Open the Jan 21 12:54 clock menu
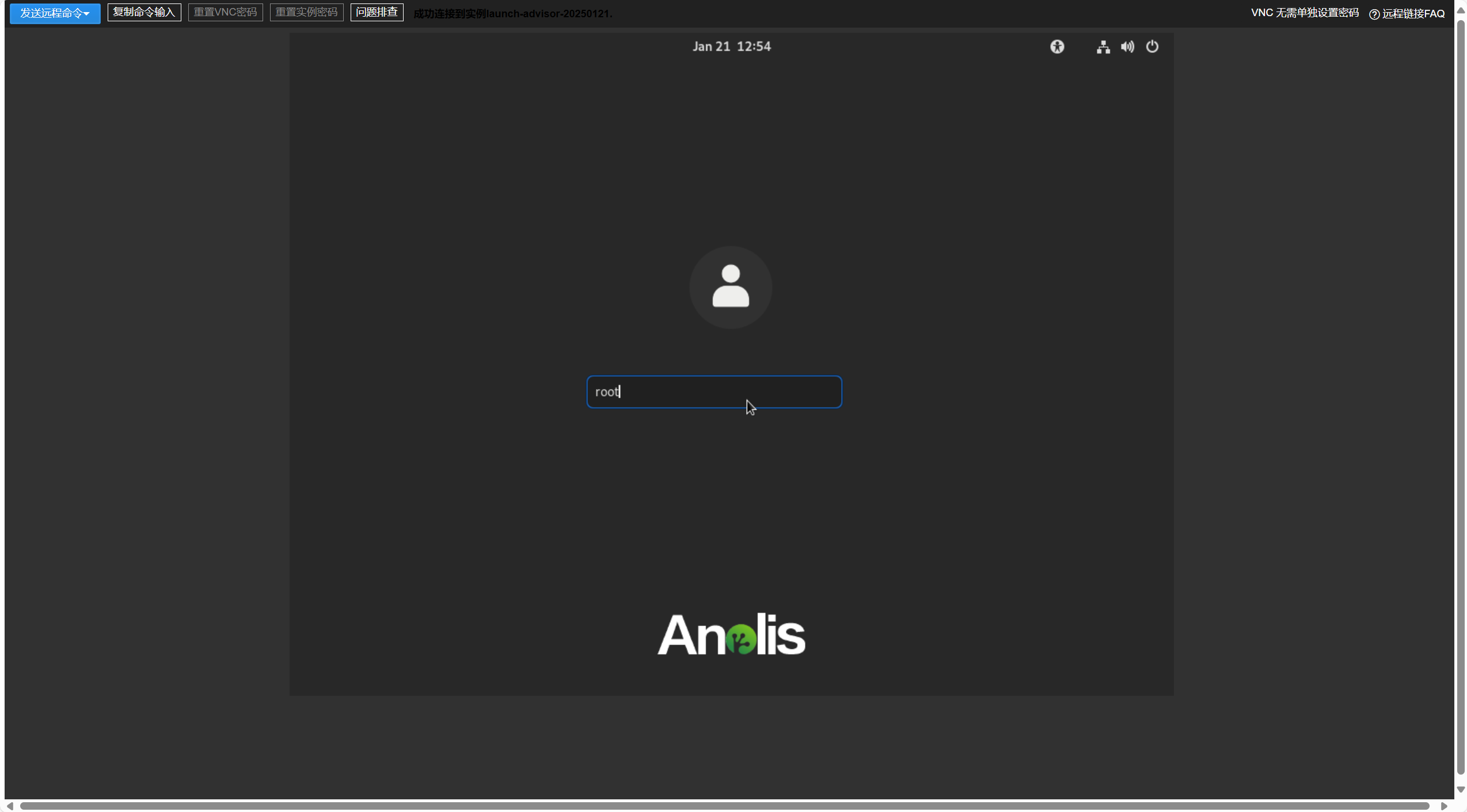1467x812 pixels. pos(731,47)
